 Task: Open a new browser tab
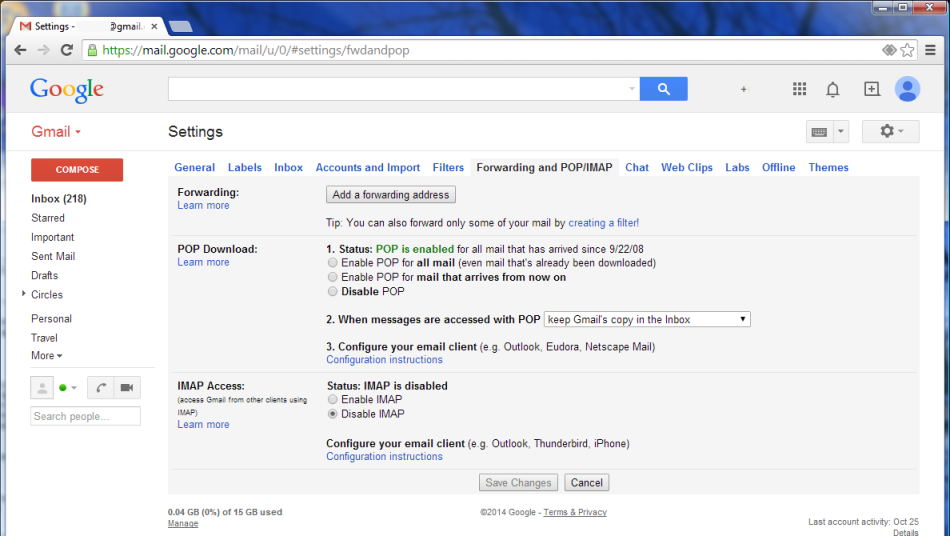[x=181, y=26]
